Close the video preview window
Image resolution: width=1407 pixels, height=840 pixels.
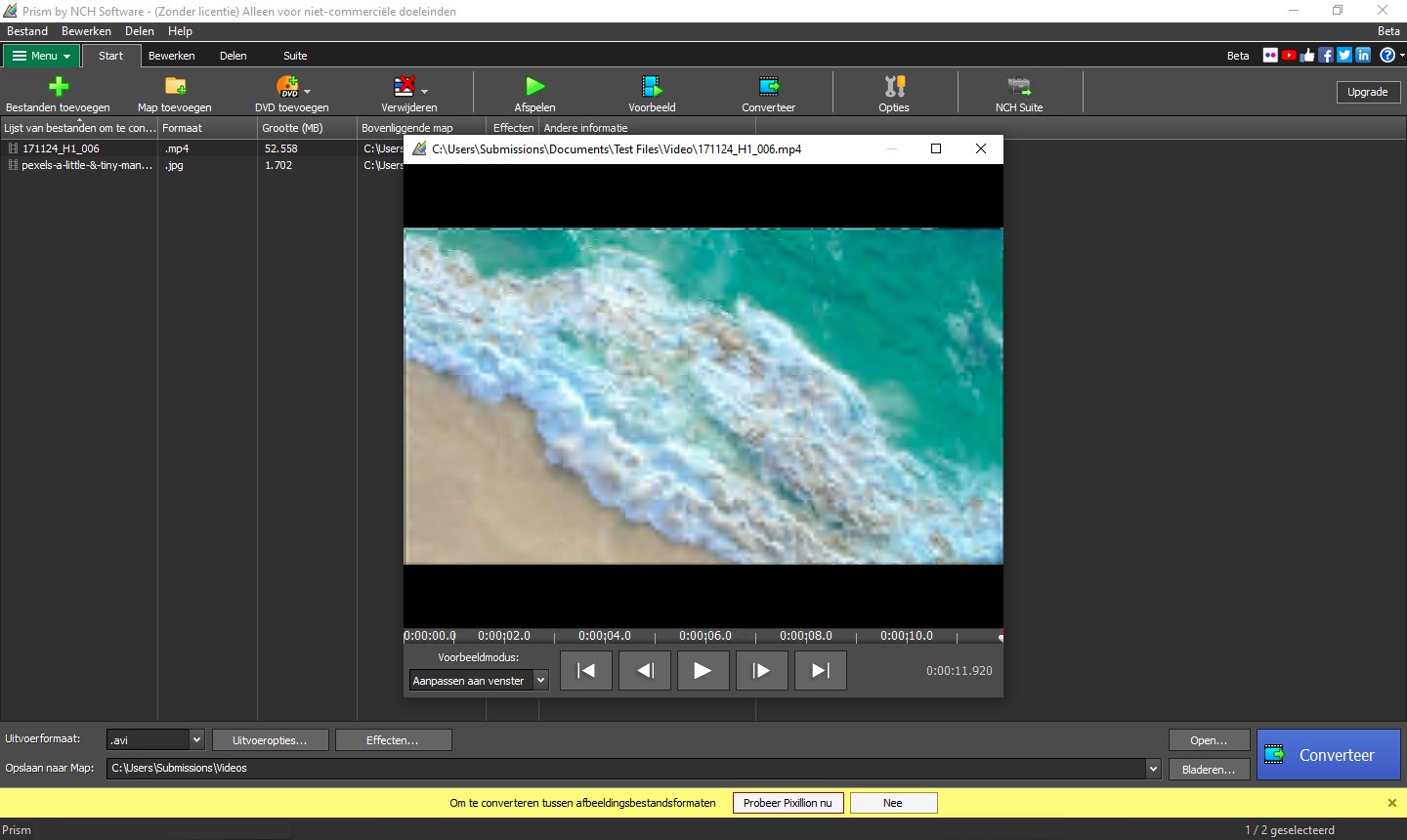tap(981, 148)
